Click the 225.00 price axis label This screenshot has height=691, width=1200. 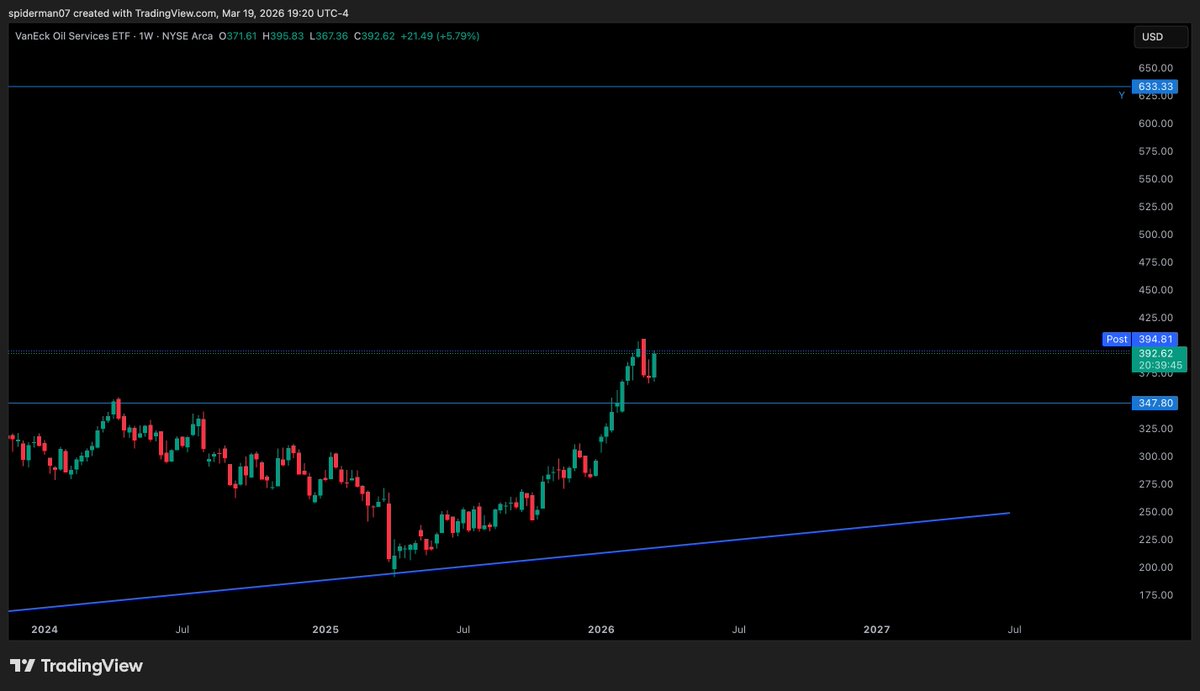click(x=1154, y=540)
